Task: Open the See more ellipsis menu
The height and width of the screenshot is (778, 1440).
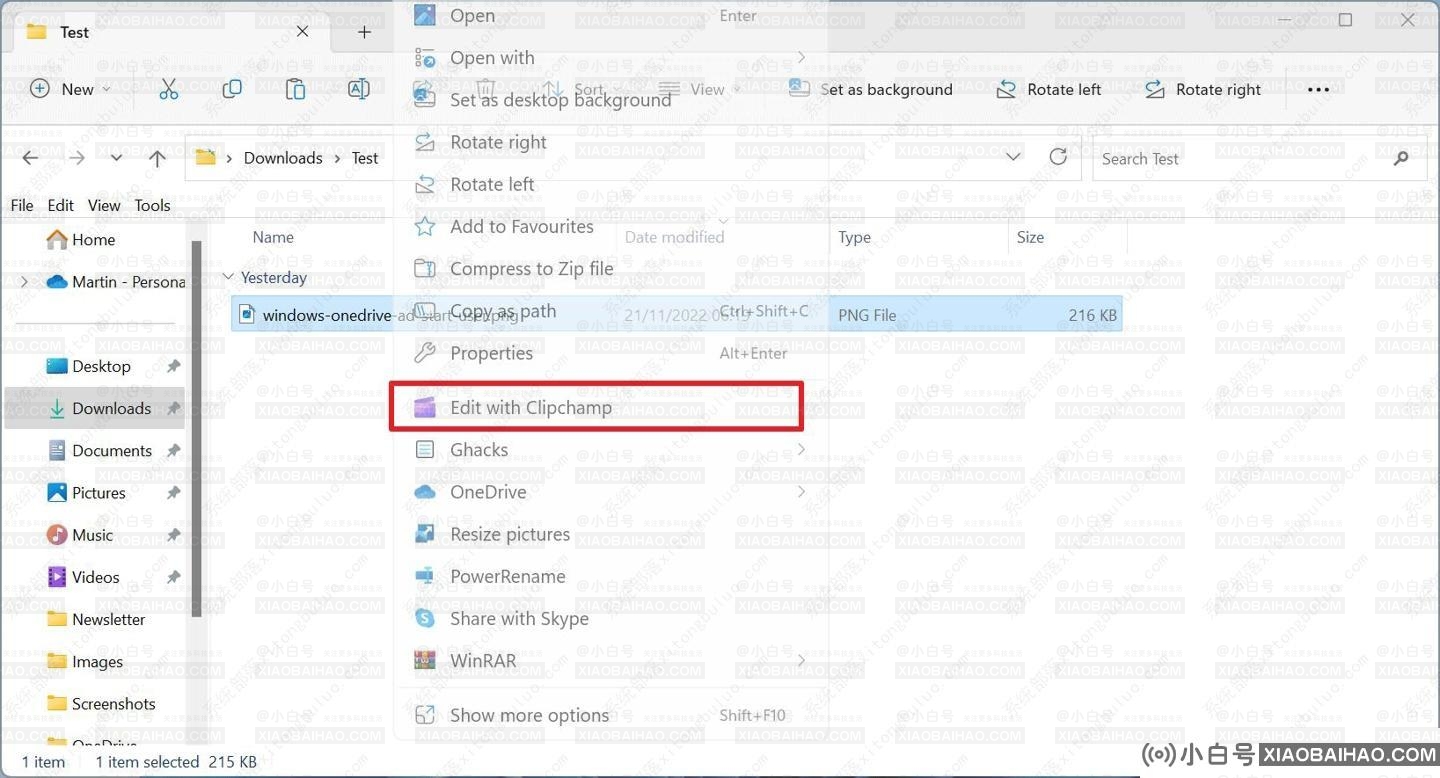Action: (1318, 89)
